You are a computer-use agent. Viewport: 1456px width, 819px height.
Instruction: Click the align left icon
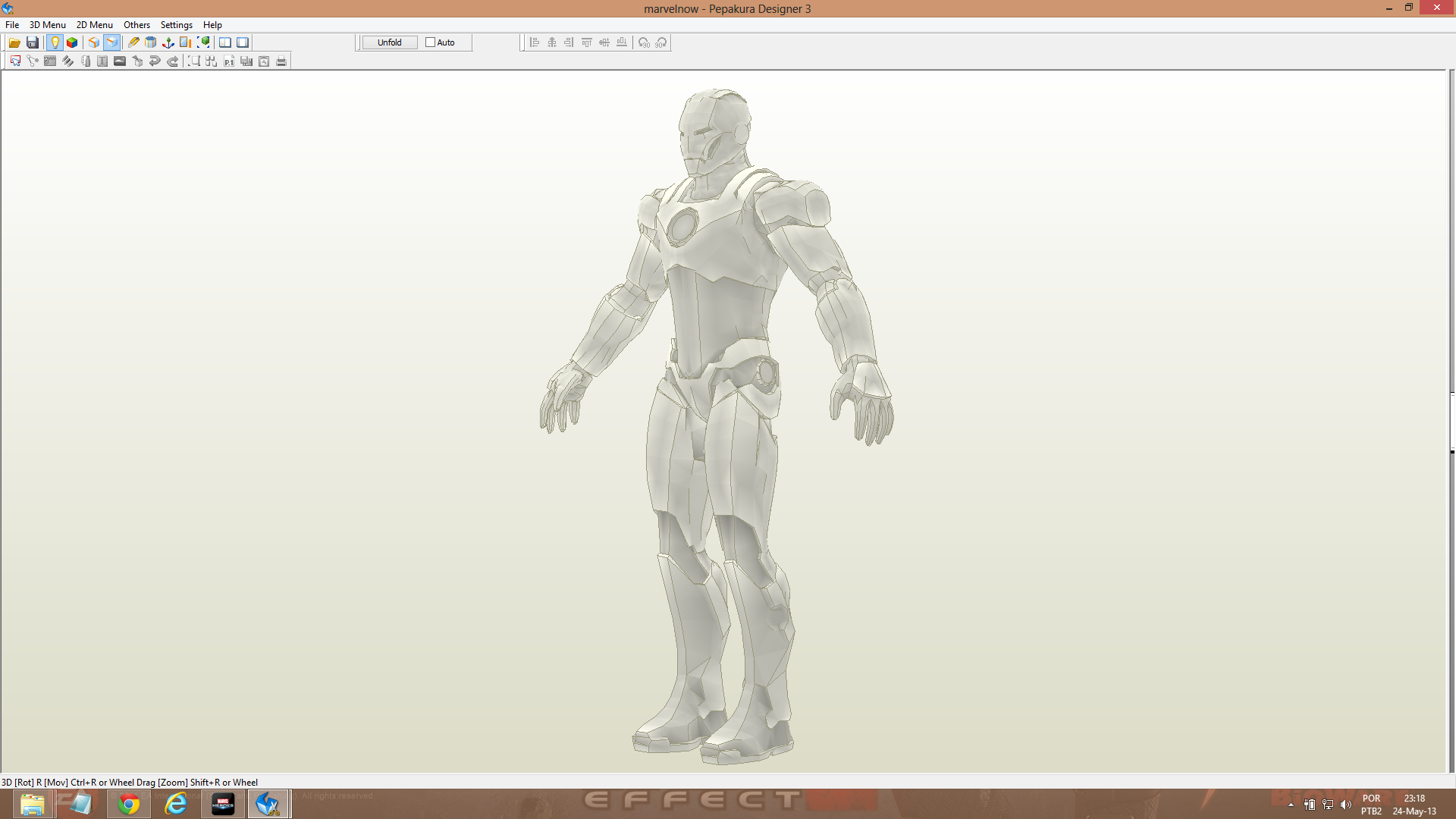535,42
